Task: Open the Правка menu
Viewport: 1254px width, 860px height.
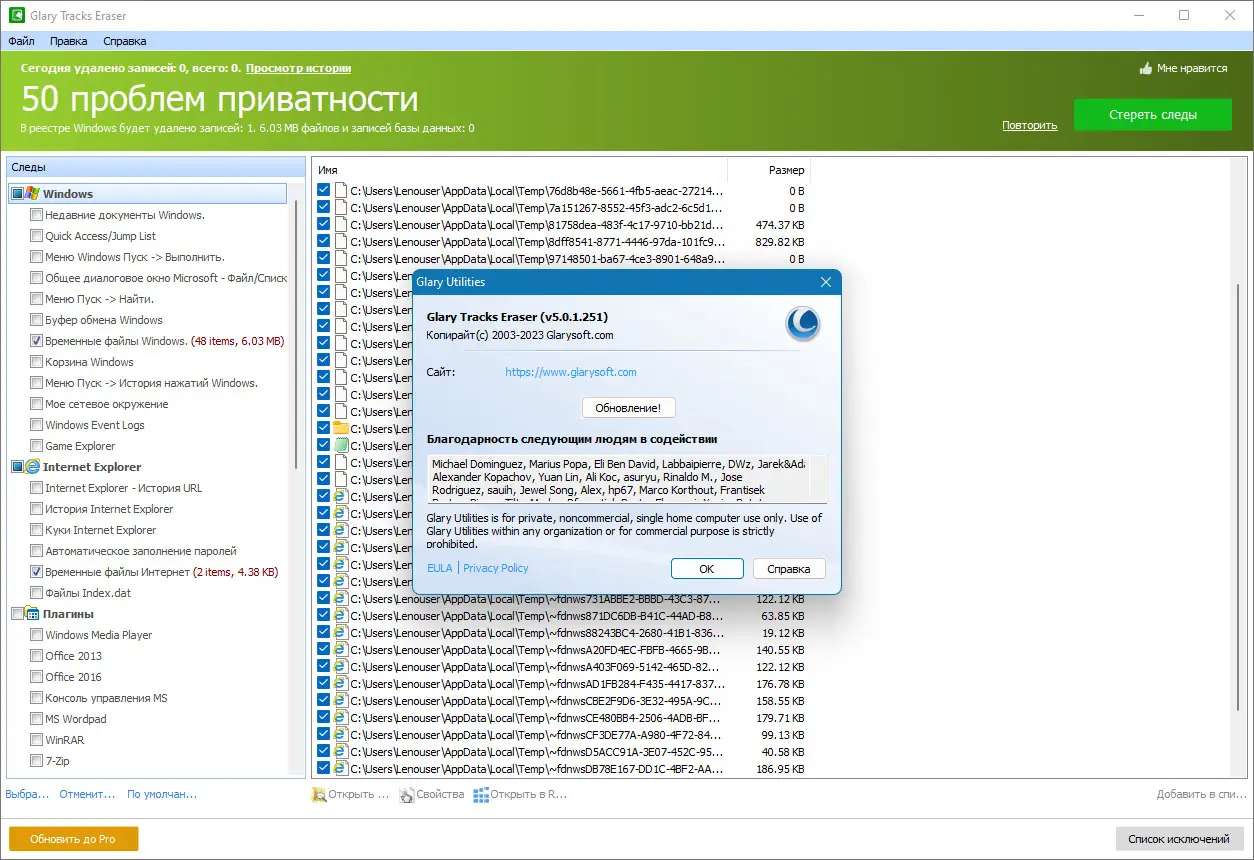Action: (x=68, y=41)
